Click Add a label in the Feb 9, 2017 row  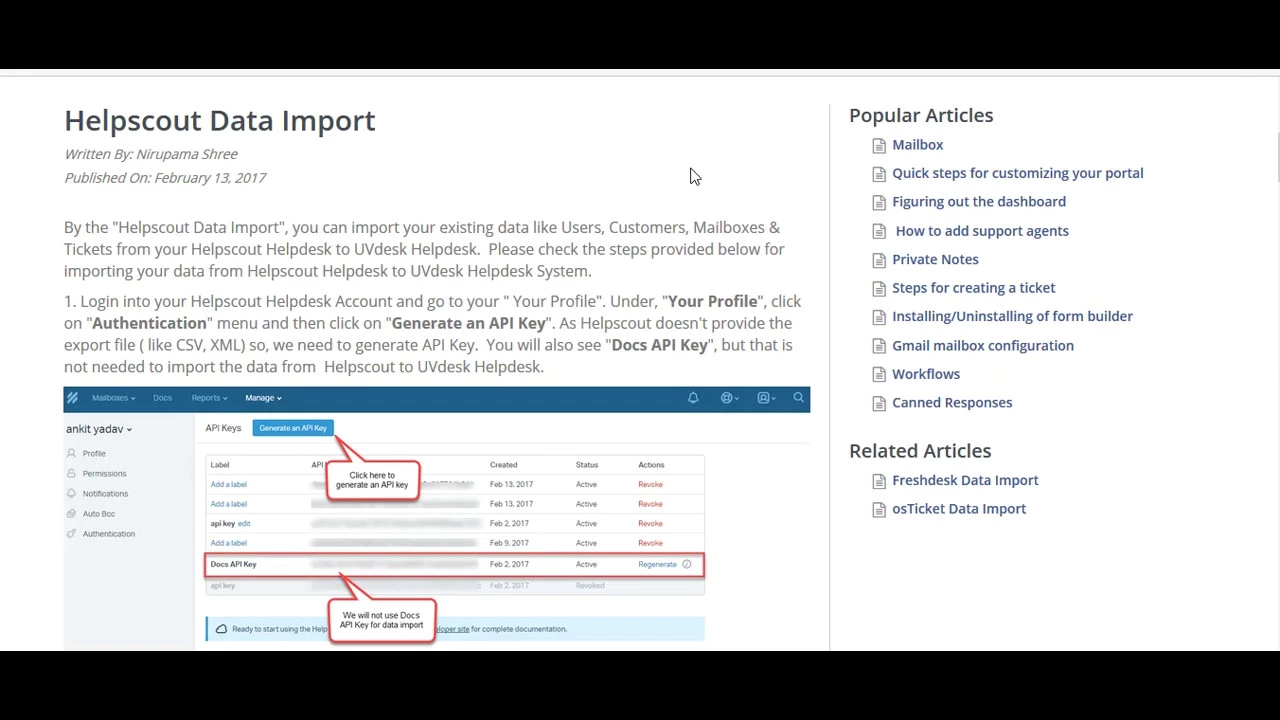228,543
